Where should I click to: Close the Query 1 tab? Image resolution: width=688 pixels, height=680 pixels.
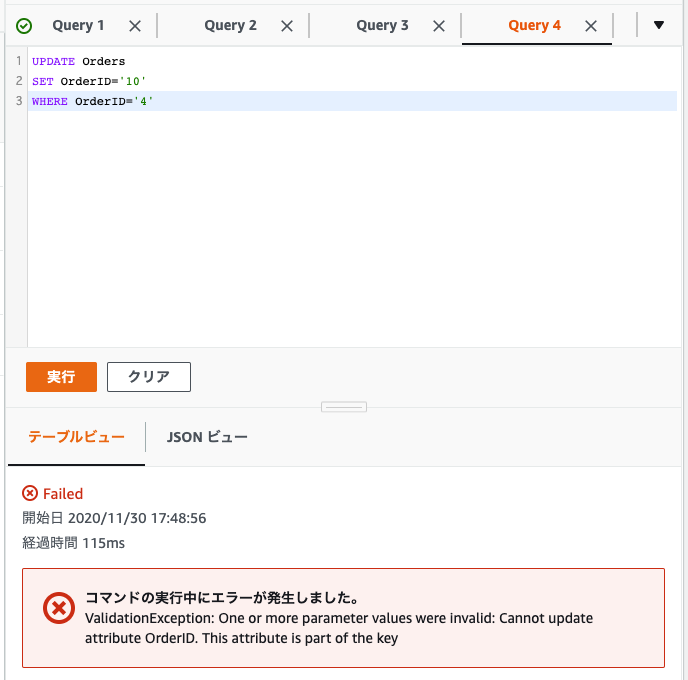point(135,26)
